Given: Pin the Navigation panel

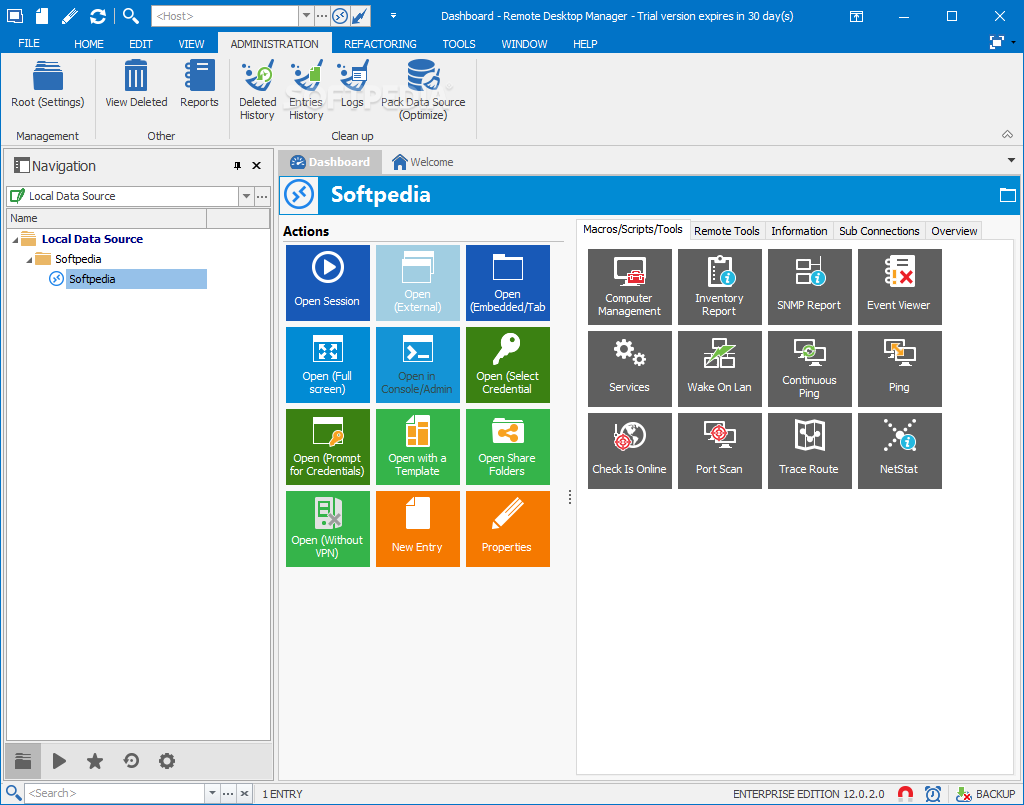Looking at the screenshot, I should coord(237,166).
